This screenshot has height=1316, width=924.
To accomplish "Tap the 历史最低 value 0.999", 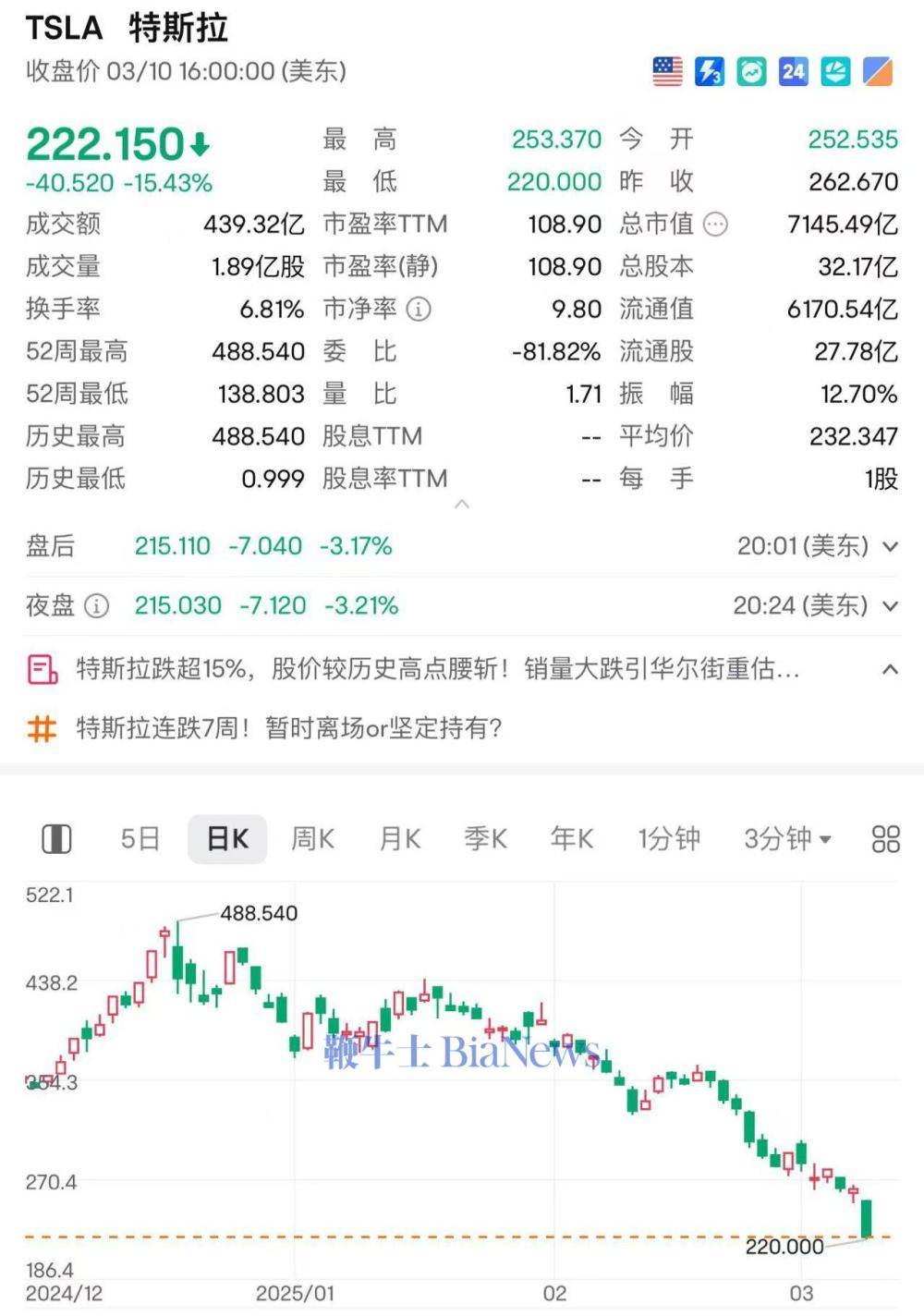I will (x=273, y=480).
